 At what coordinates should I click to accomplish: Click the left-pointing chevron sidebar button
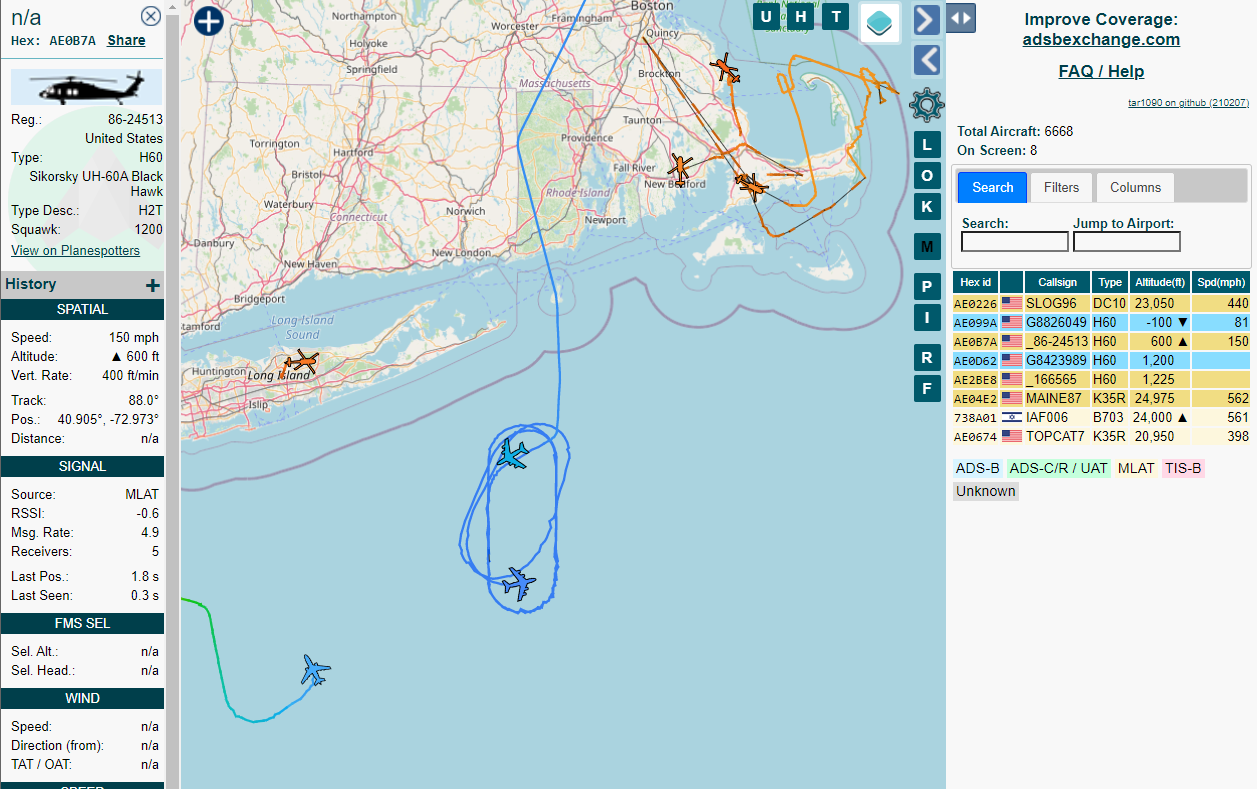(927, 60)
